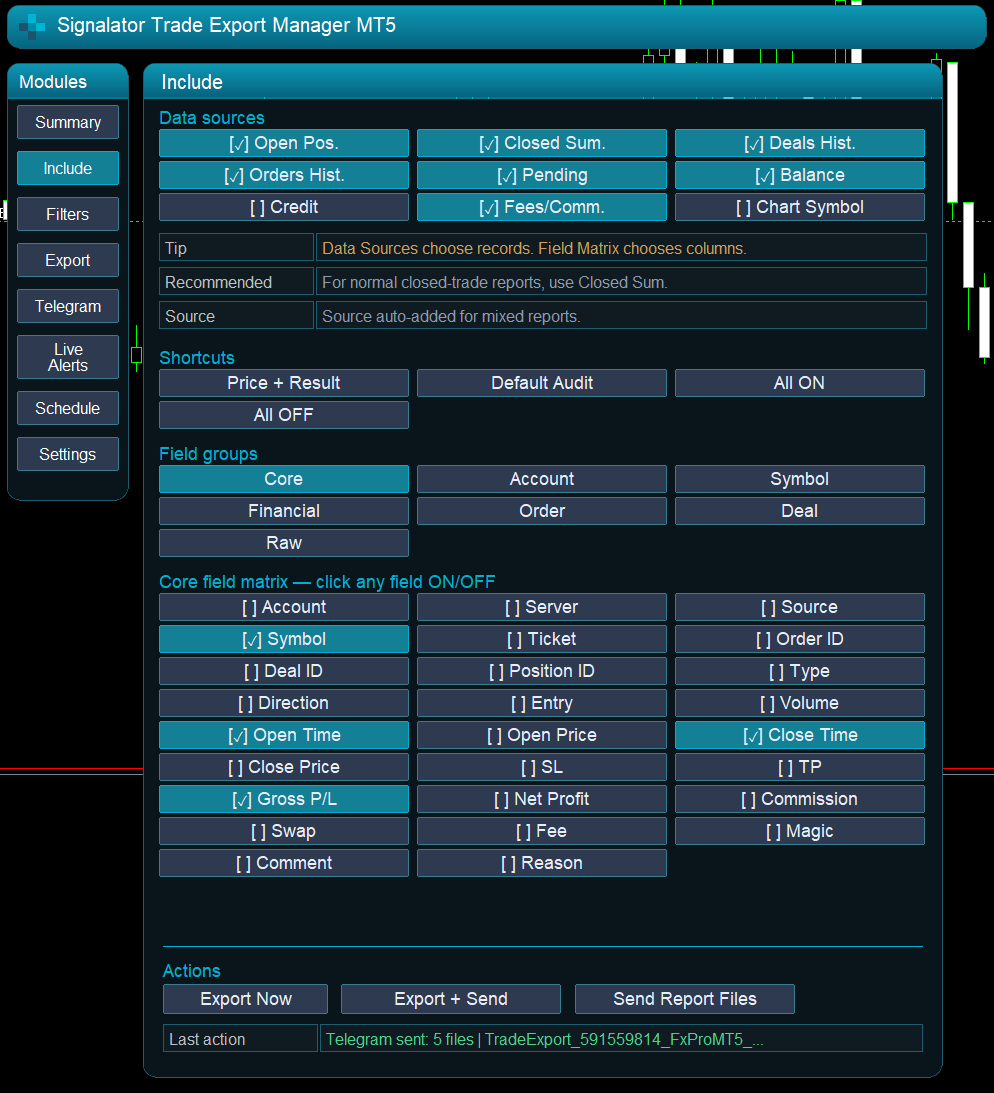Toggle the Deals Hist. data source
The height and width of the screenshot is (1093, 994).
tap(800, 143)
